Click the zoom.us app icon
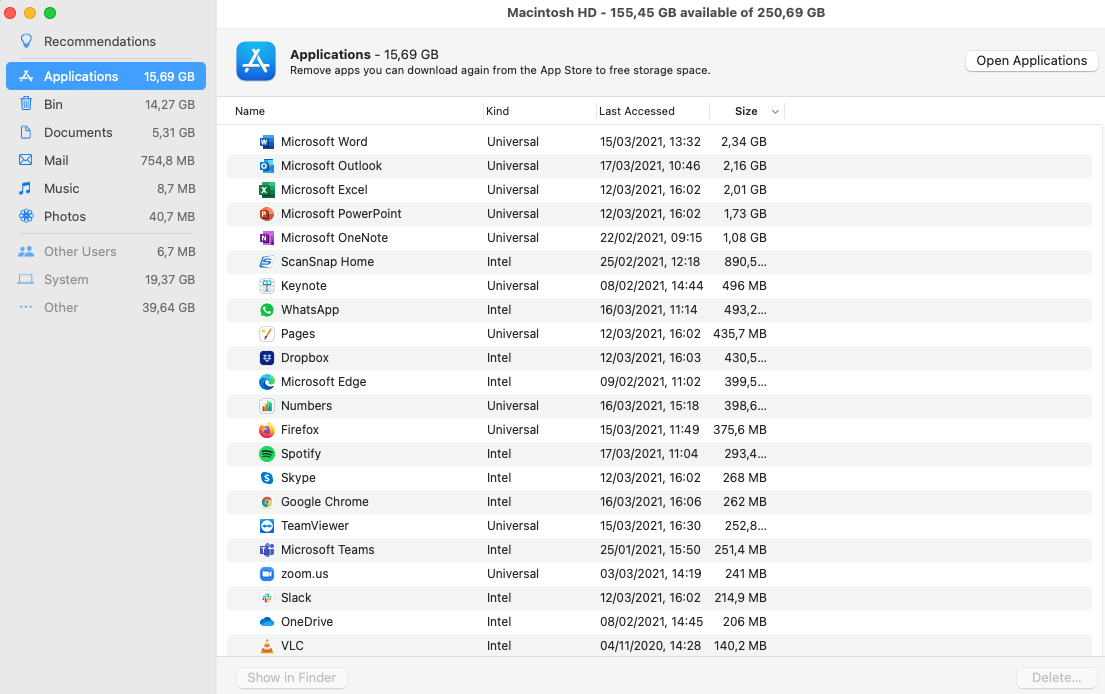 [266, 574]
